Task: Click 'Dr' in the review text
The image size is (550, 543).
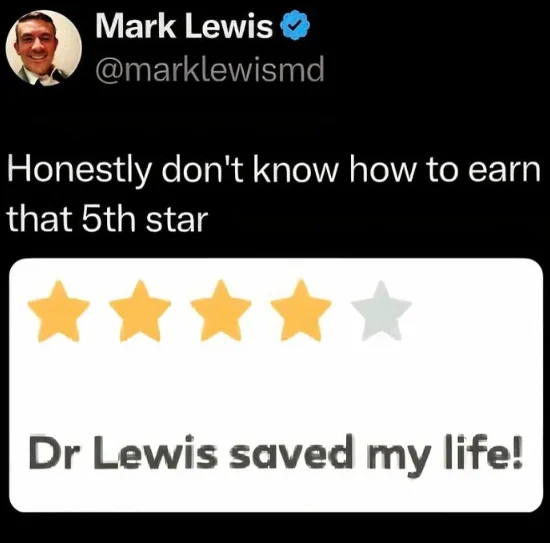Action: point(51,453)
